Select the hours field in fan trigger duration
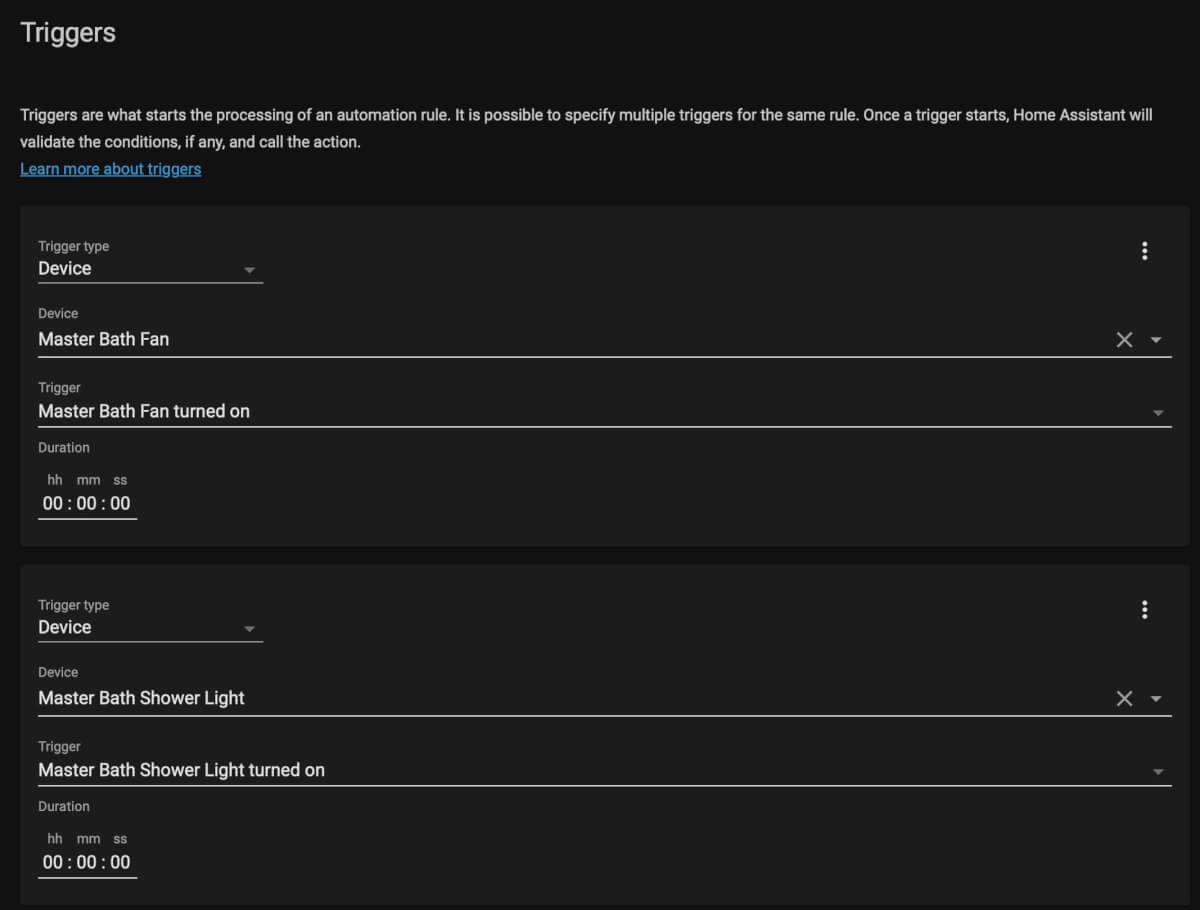 pos(53,504)
